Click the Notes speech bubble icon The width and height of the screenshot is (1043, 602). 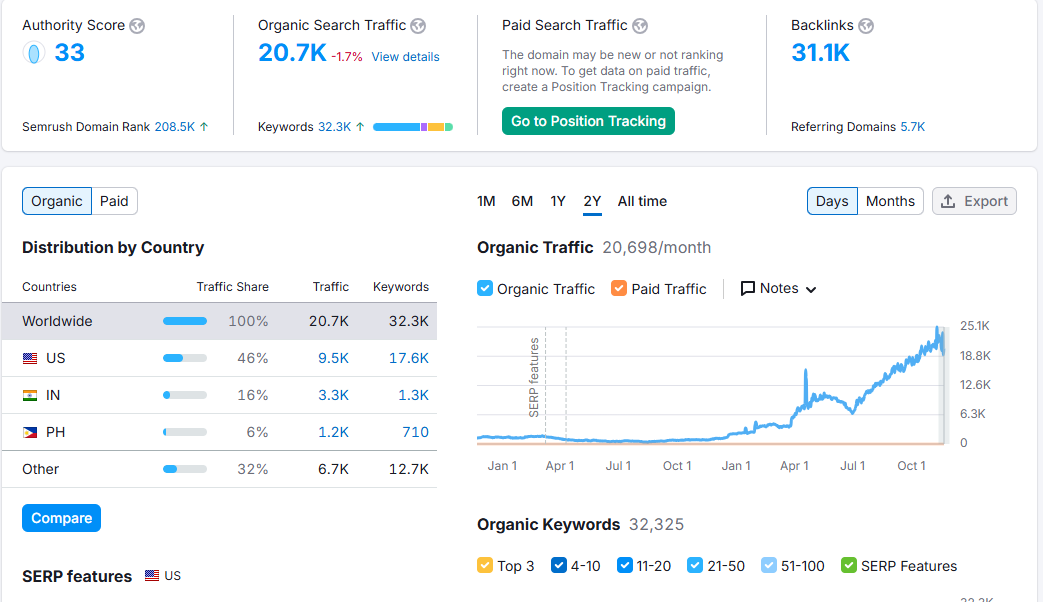[x=748, y=288]
